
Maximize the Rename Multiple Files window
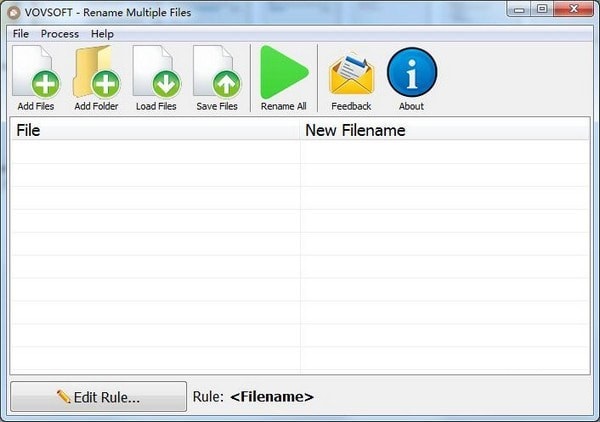(x=542, y=9)
